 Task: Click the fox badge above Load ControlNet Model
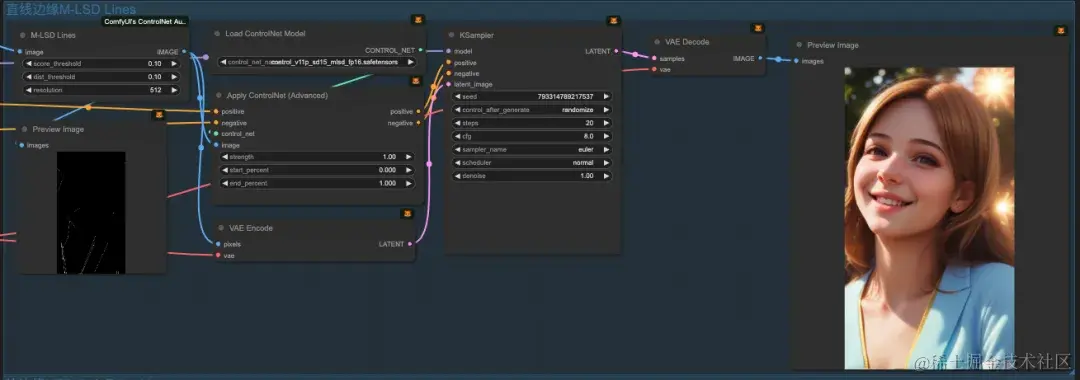click(x=417, y=19)
